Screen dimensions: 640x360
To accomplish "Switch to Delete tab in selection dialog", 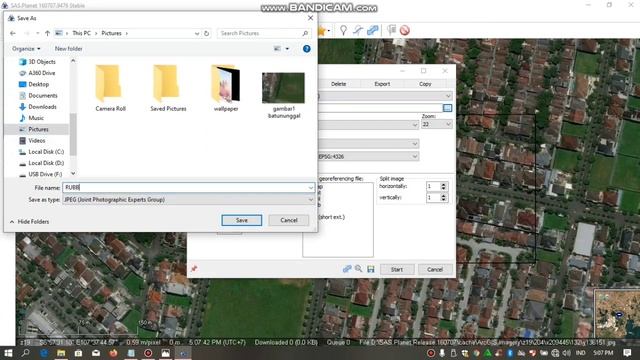I will click(x=338, y=84).
